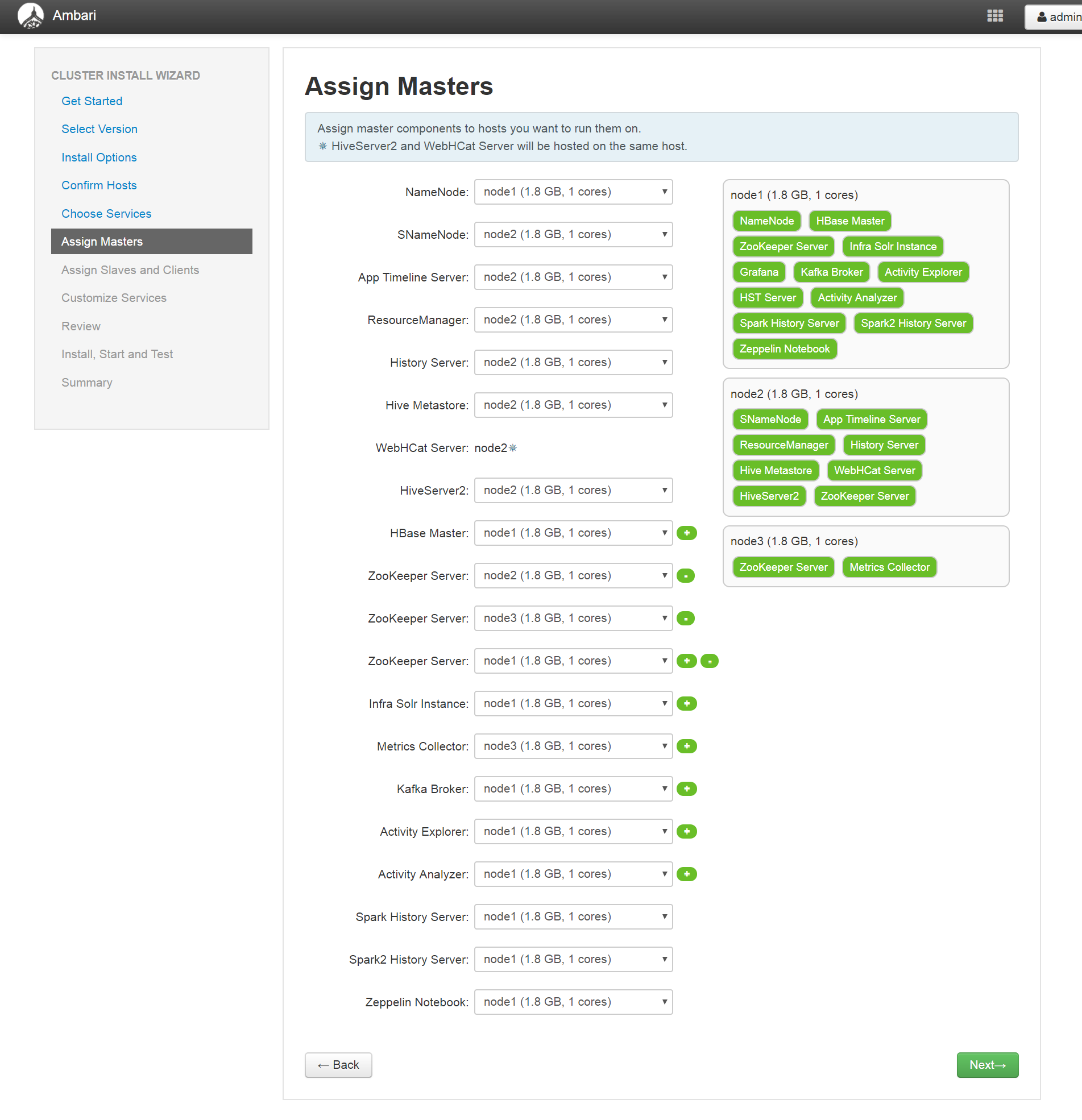This screenshot has width=1082, height=1120.
Task: Click ZooKeeper Server tag under node3
Action: pos(783,567)
